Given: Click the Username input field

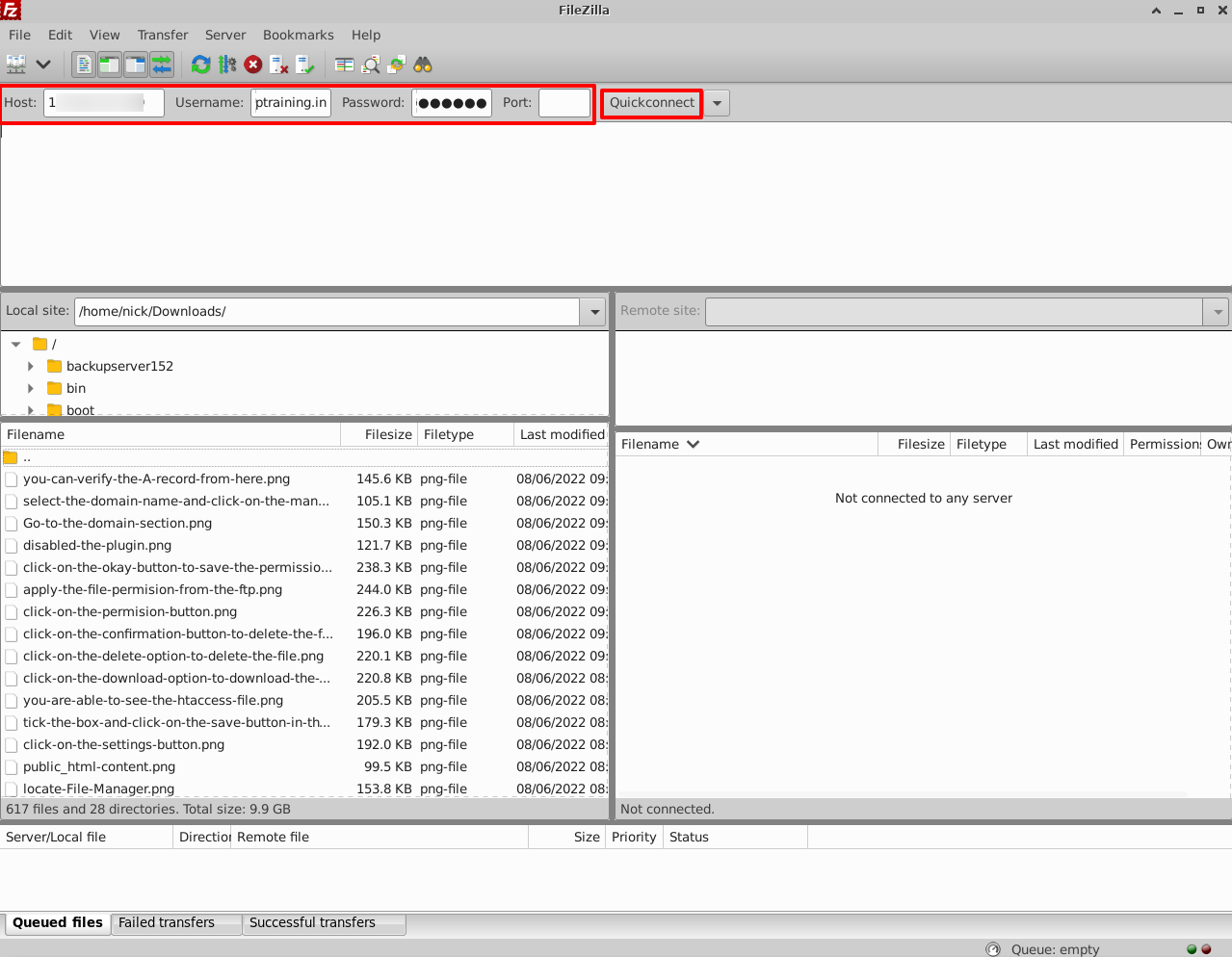Looking at the screenshot, I should pos(291,103).
